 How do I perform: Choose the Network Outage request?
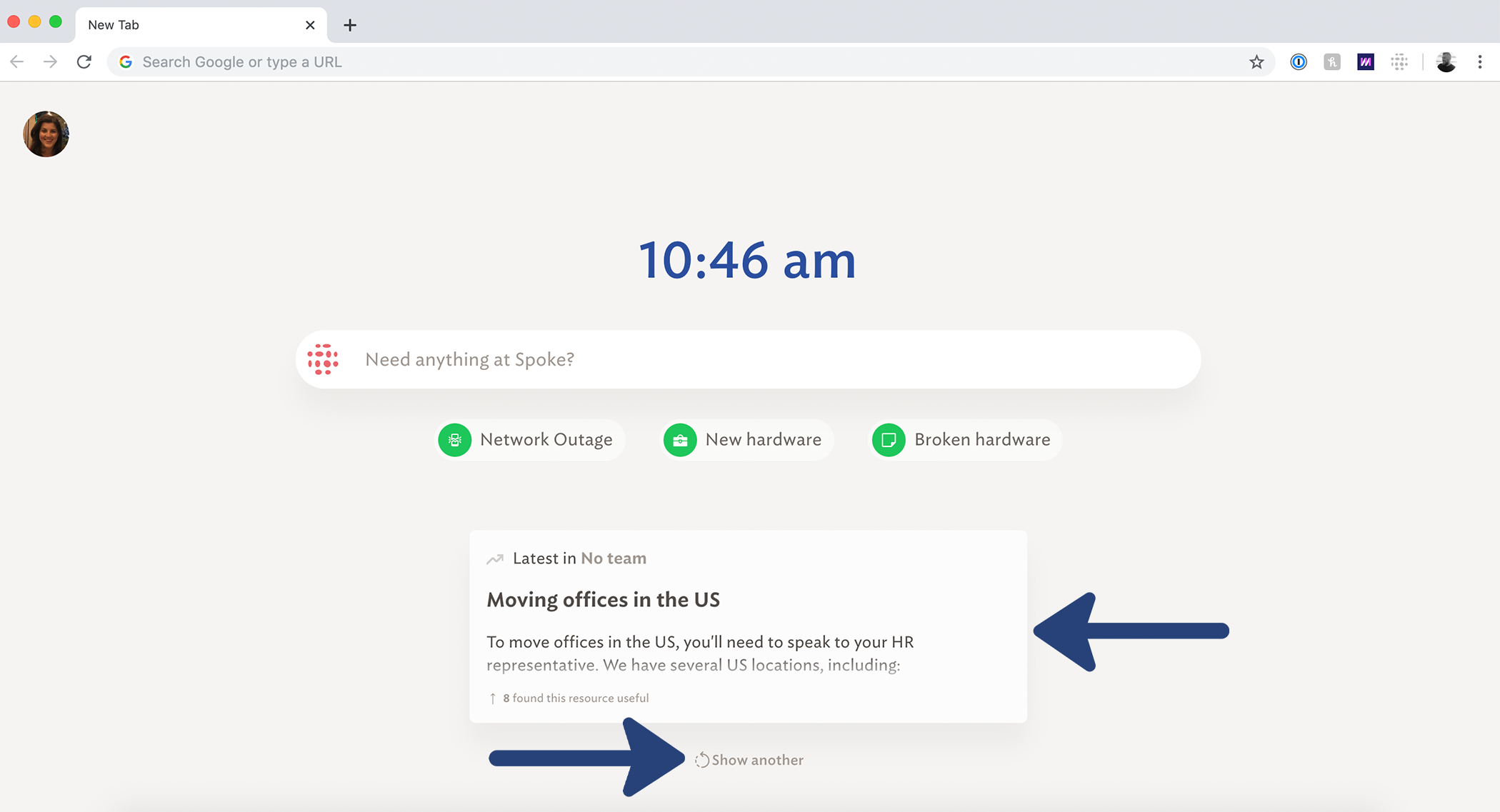point(530,440)
